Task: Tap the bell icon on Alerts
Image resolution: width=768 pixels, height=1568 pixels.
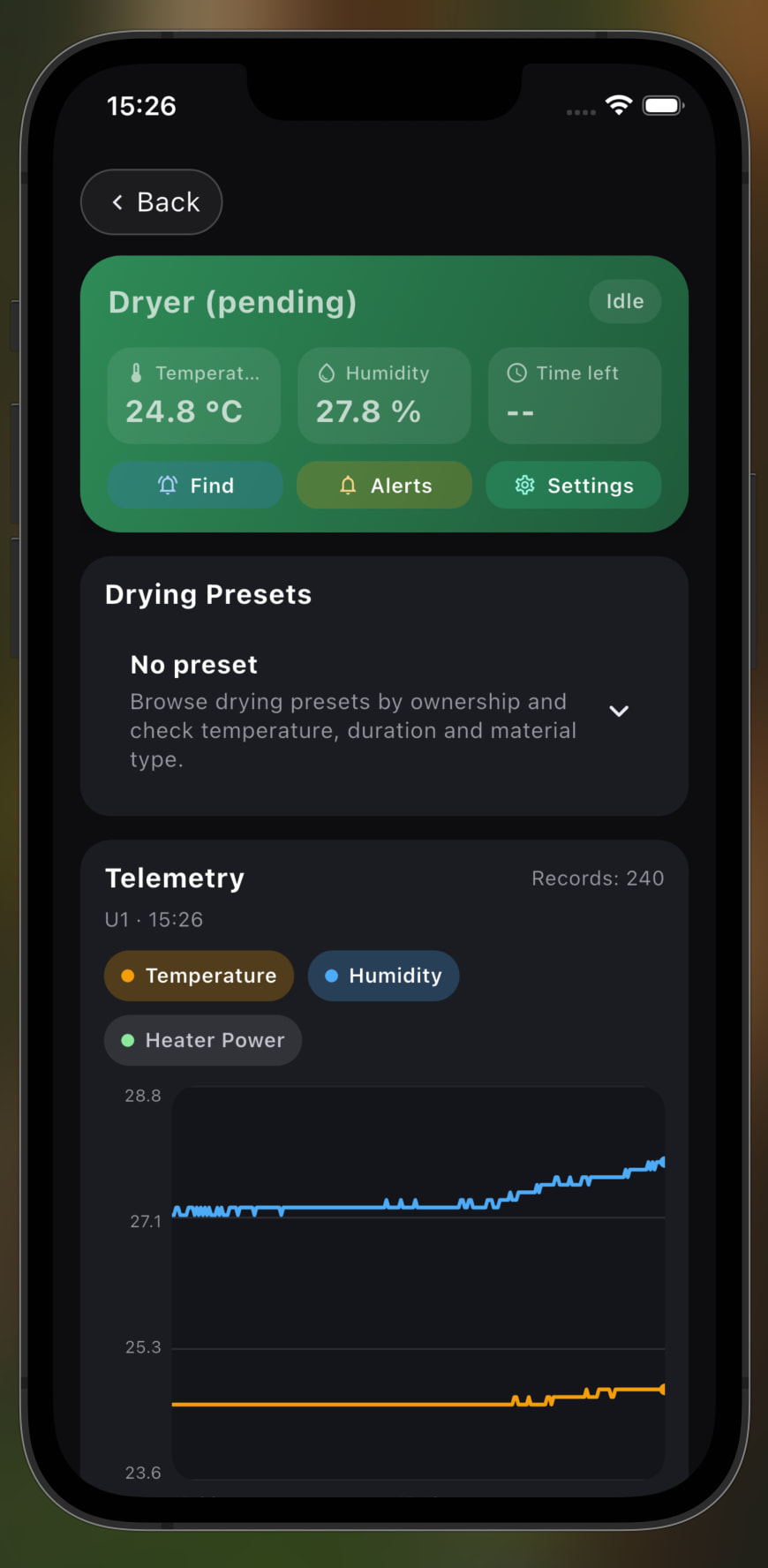Action: coord(348,485)
